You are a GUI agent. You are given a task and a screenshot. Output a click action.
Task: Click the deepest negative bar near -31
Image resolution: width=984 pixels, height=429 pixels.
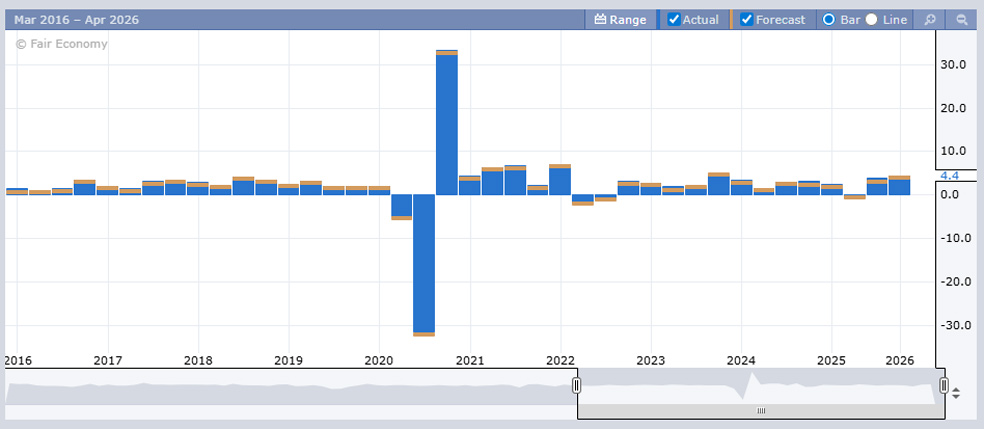tap(424, 265)
